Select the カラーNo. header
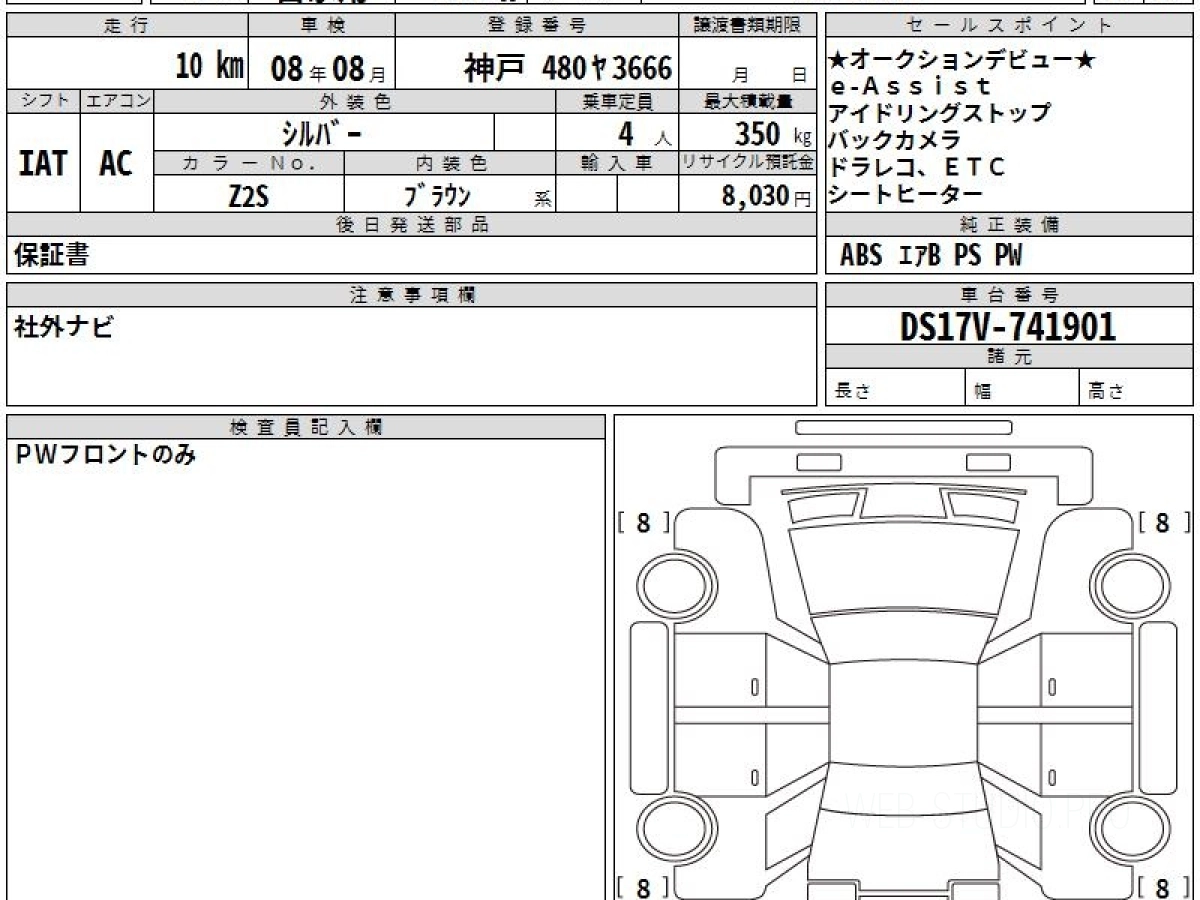This screenshot has height=900, width=1200. tap(249, 163)
